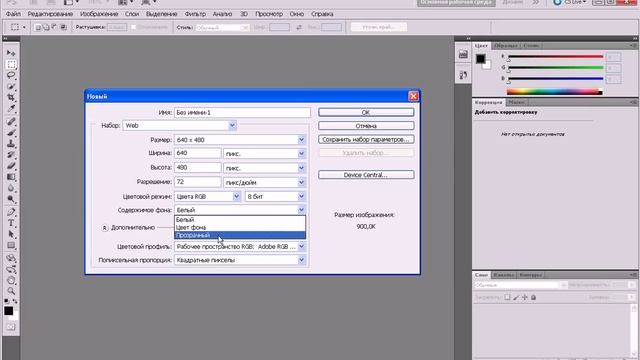
Task: Select the Lasso tool
Action: point(11,76)
